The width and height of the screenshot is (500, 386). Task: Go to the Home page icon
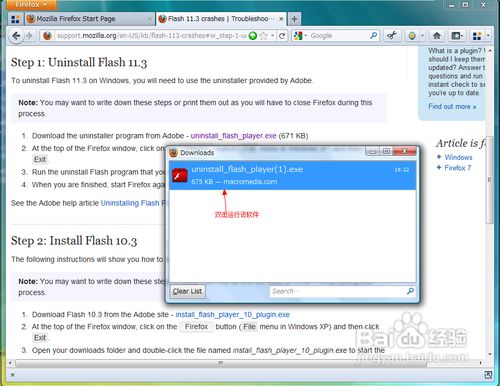click(x=437, y=36)
